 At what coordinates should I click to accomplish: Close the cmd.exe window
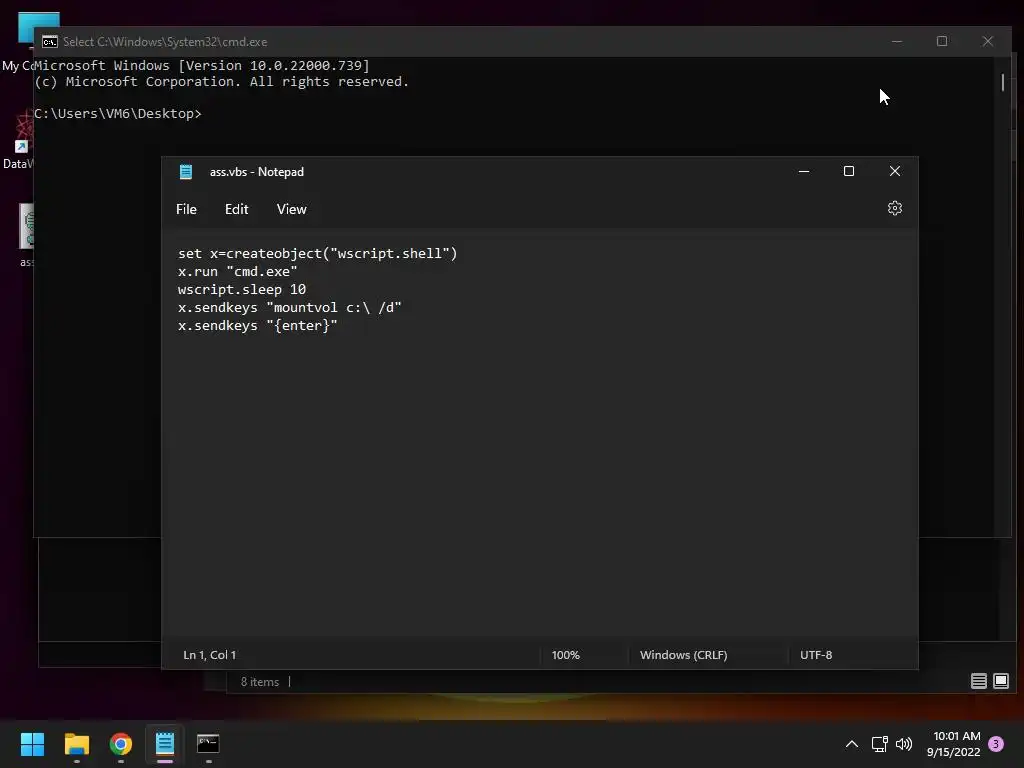click(987, 41)
